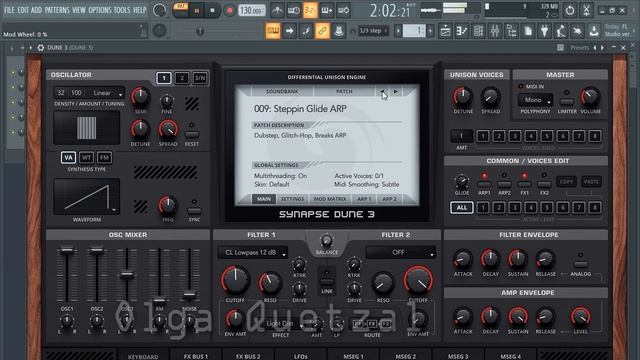The image size is (640, 360).
Task: Toggle the filter envelope ANALOG switch
Action: (x=580, y=264)
